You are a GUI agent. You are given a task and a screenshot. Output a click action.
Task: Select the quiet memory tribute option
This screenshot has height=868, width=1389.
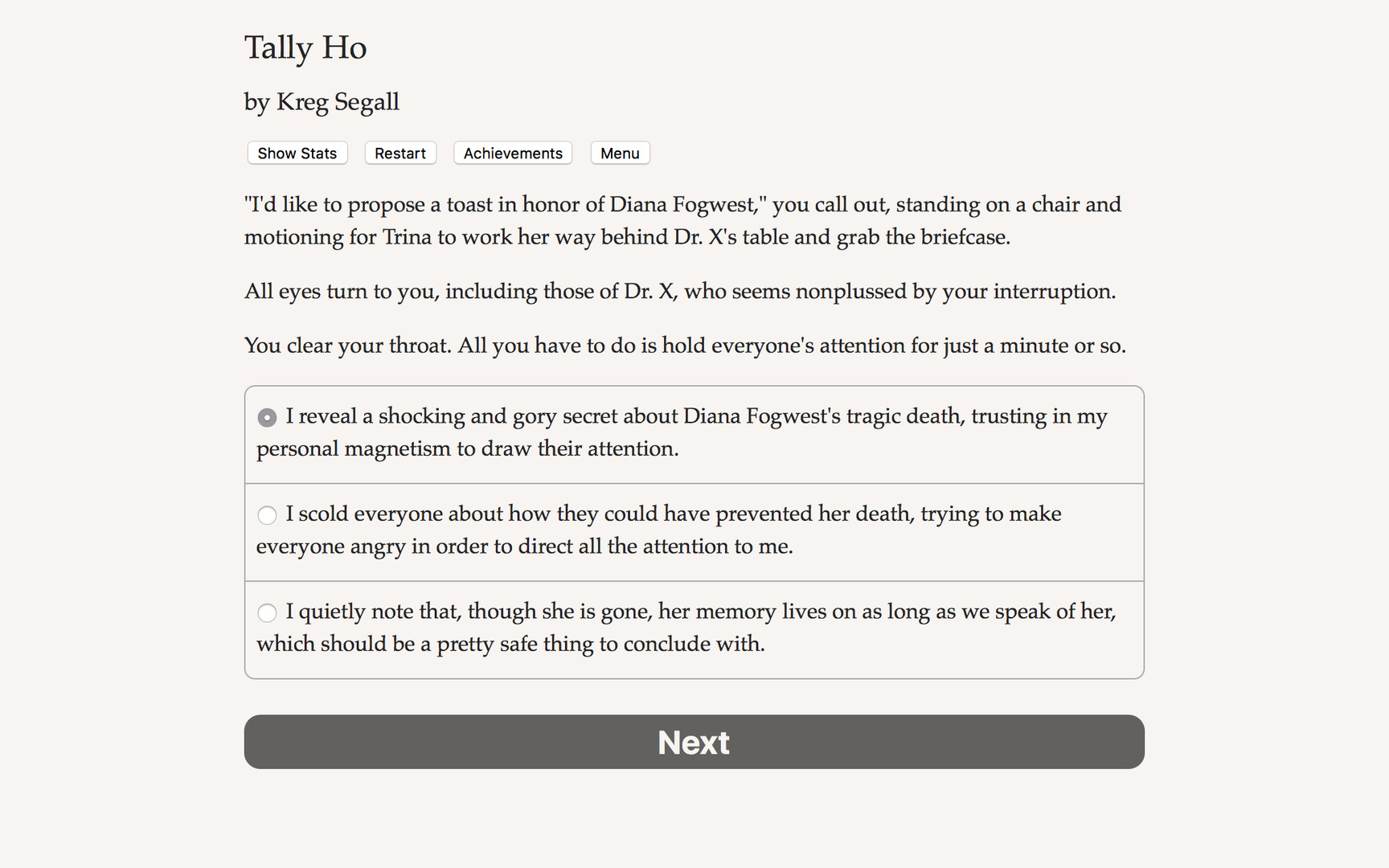(x=266, y=612)
